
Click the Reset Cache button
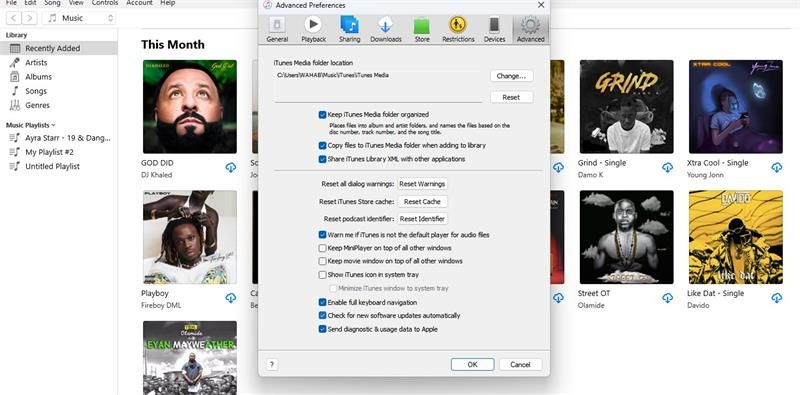(x=422, y=202)
